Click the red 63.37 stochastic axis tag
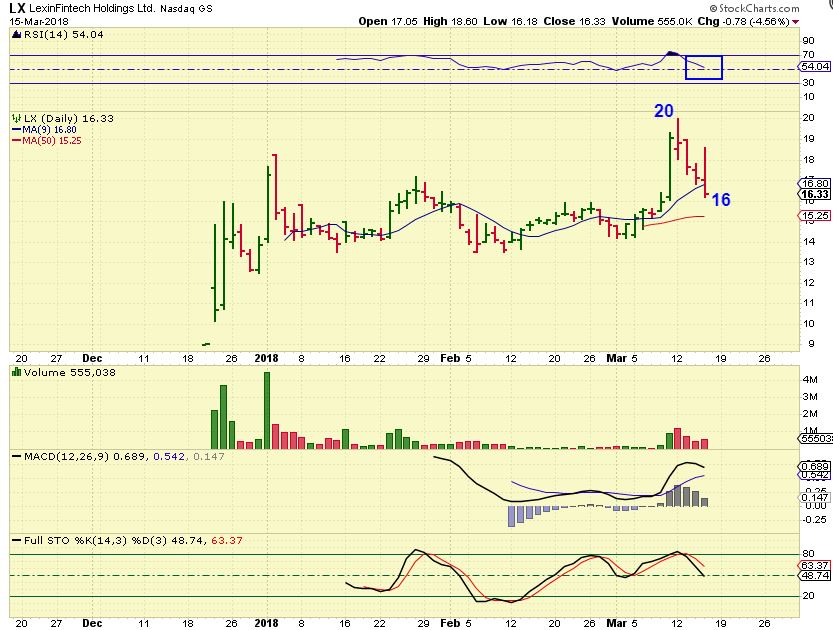 814,565
